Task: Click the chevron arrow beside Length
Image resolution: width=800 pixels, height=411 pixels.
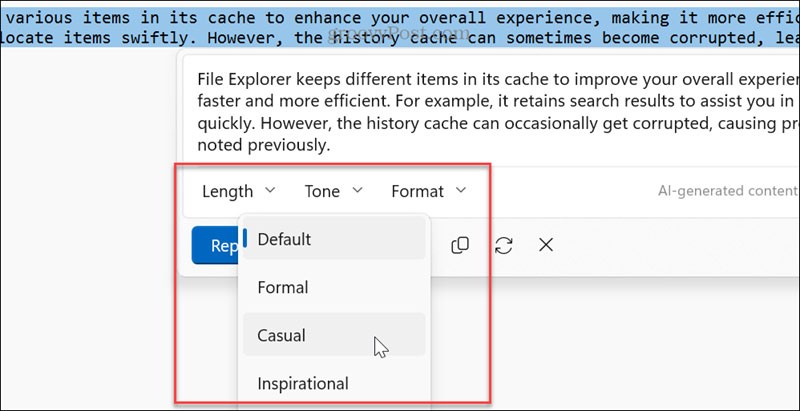Action: coord(269,191)
